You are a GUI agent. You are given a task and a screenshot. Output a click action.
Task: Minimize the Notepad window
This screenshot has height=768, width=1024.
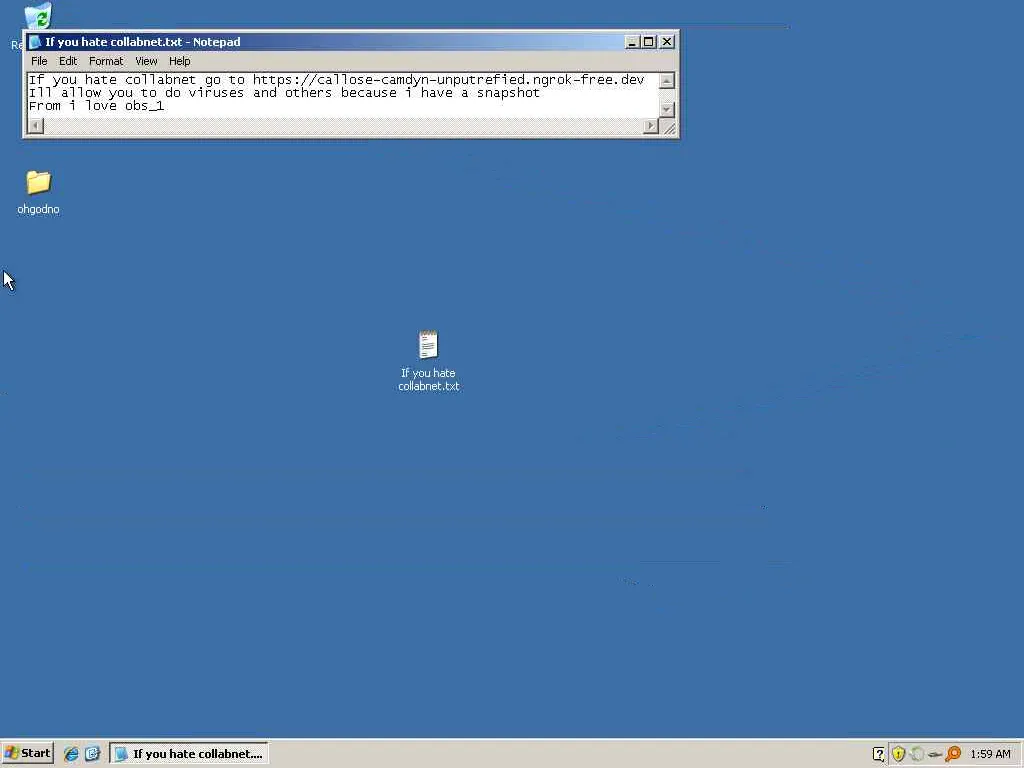[x=632, y=42]
